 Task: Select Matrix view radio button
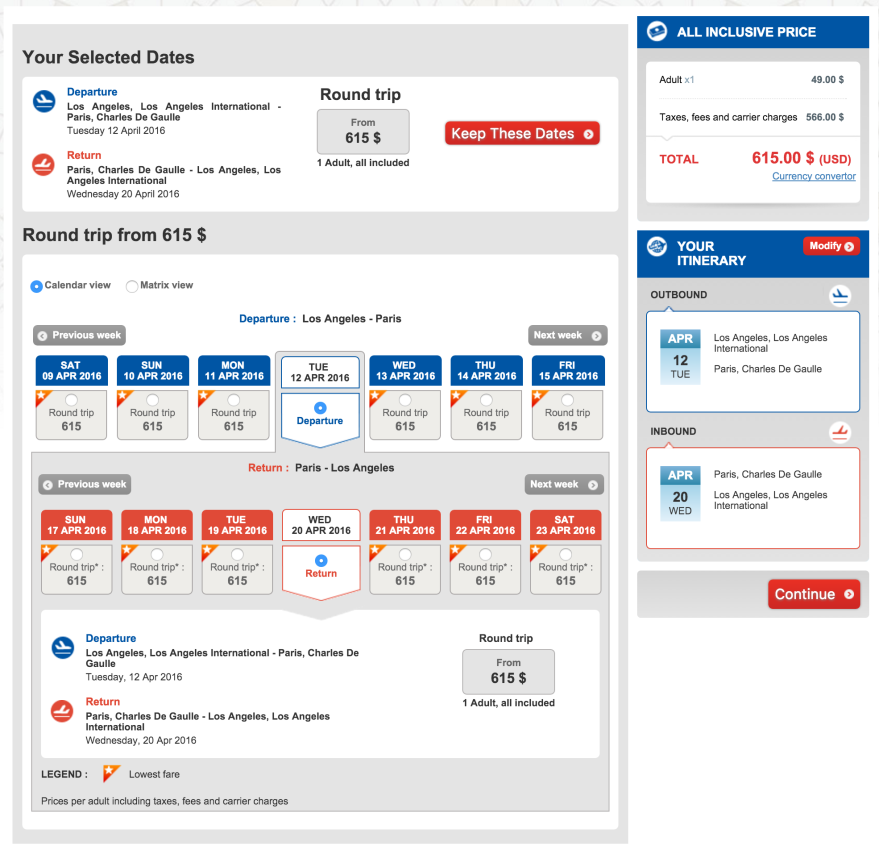[132, 287]
